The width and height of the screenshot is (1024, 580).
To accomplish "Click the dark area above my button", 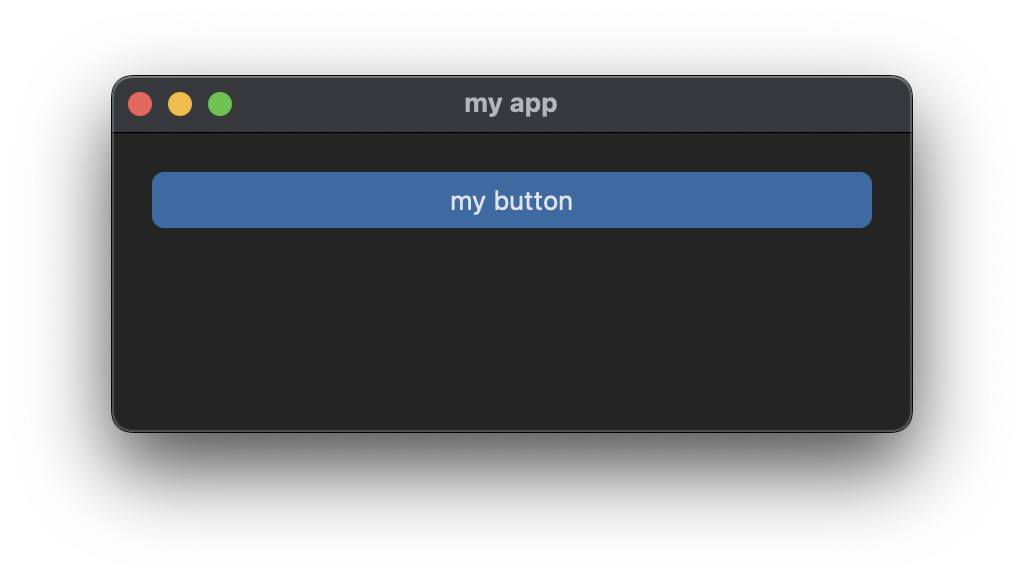I will (512, 153).
